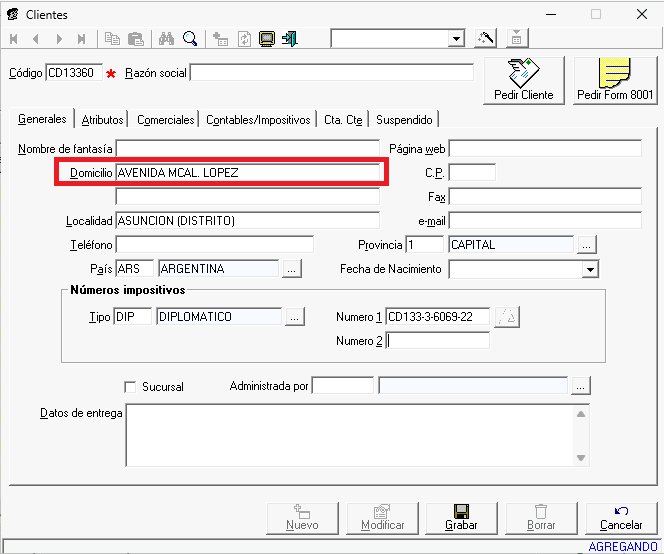The image size is (664, 554).
Task: Switch to the Atributos tab
Action: coord(103,120)
